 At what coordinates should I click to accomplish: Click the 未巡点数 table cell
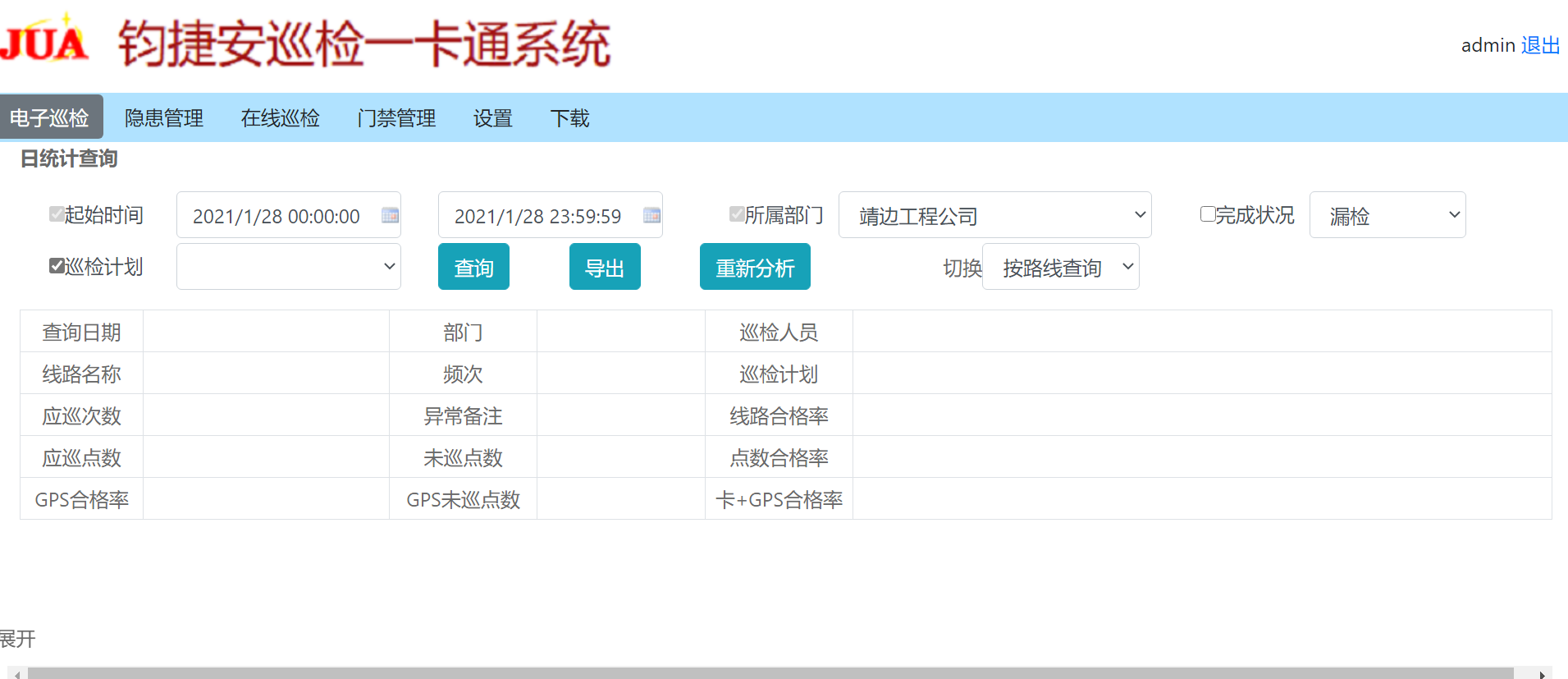point(463,457)
